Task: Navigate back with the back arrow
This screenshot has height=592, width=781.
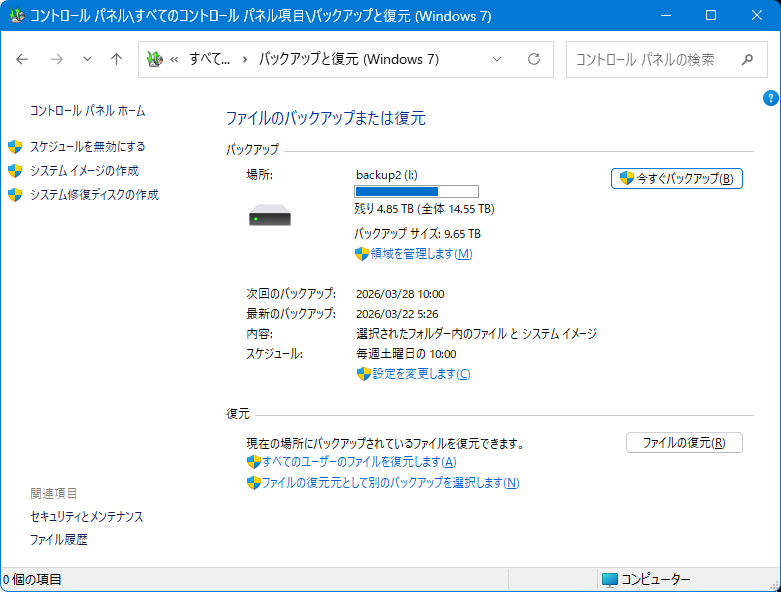Action: (23, 59)
